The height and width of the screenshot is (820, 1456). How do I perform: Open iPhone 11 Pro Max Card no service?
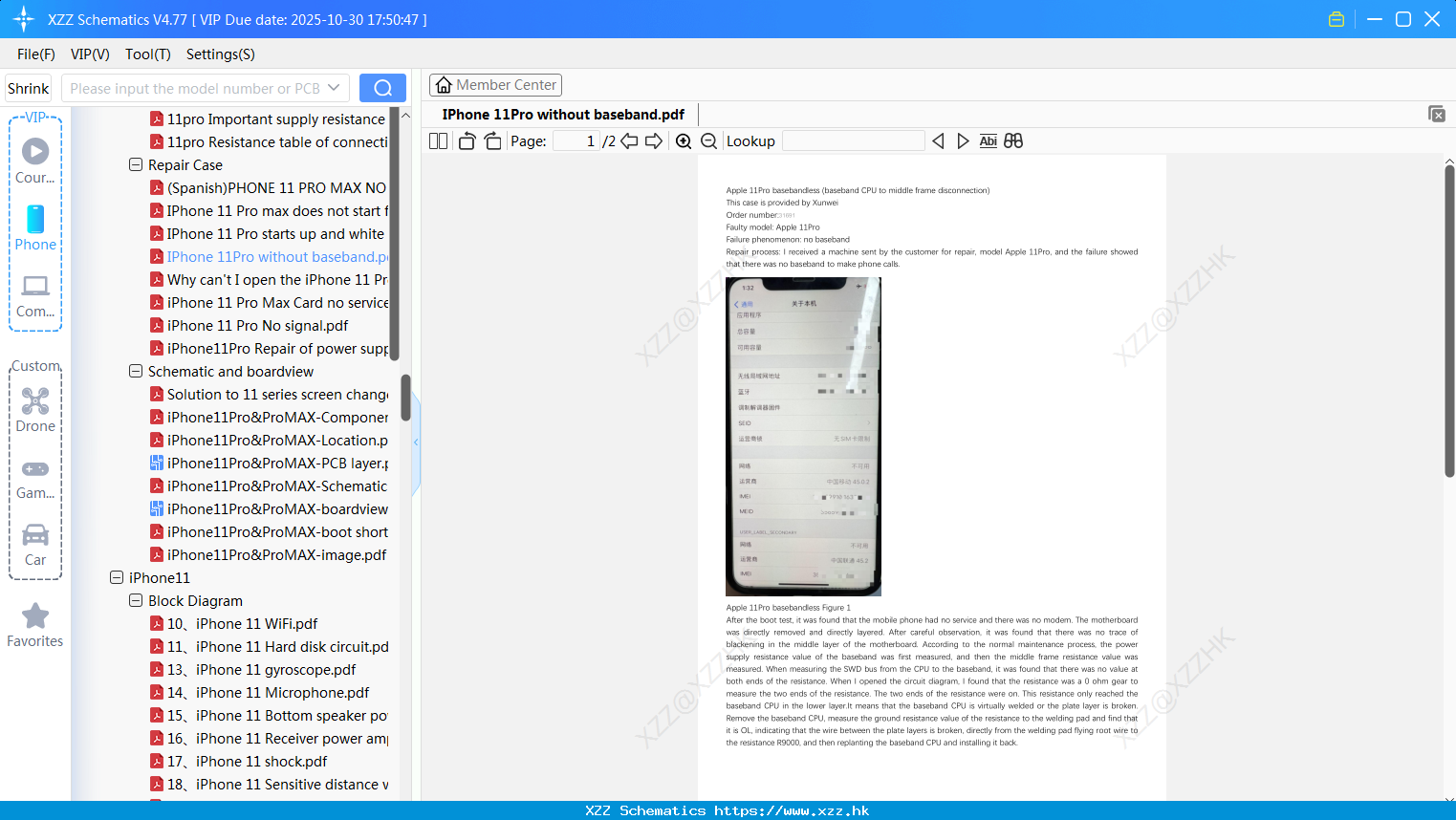[x=269, y=302]
